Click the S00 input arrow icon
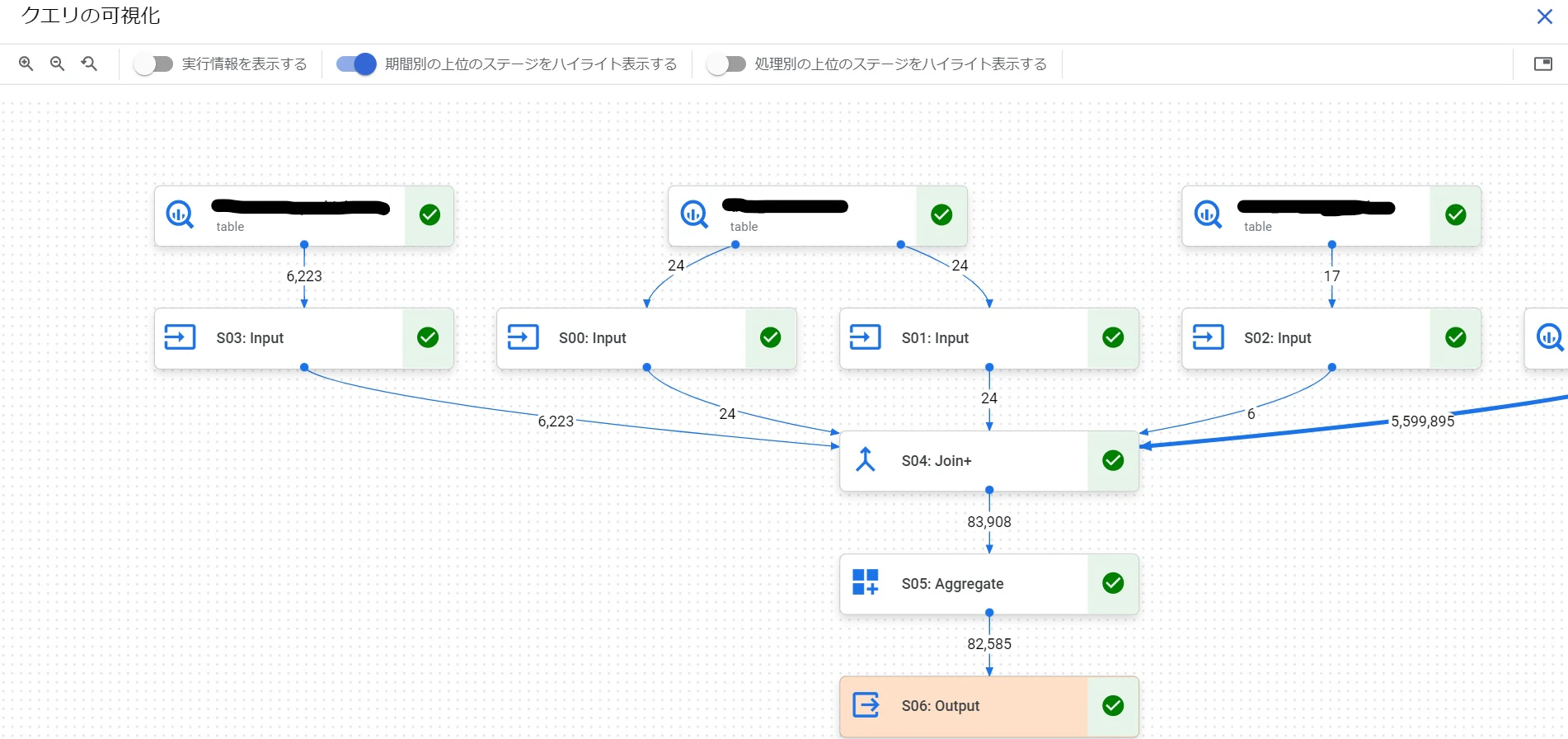The height and width of the screenshot is (739, 1568). click(x=523, y=337)
